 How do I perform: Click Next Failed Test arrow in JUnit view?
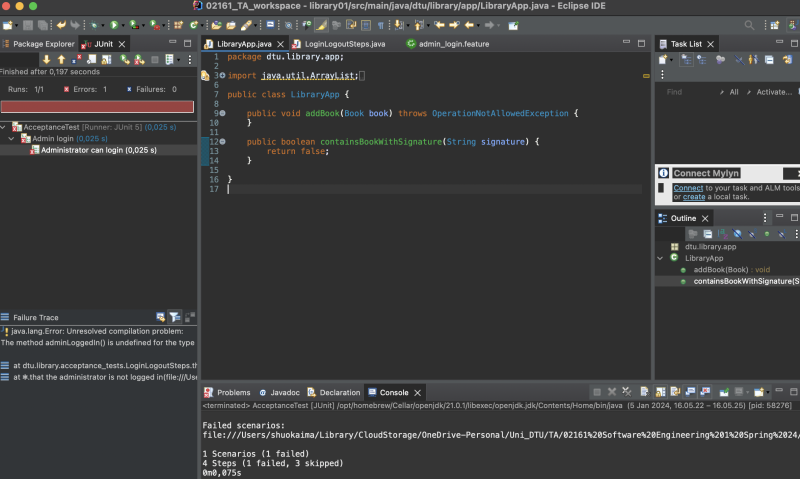click(x=46, y=60)
